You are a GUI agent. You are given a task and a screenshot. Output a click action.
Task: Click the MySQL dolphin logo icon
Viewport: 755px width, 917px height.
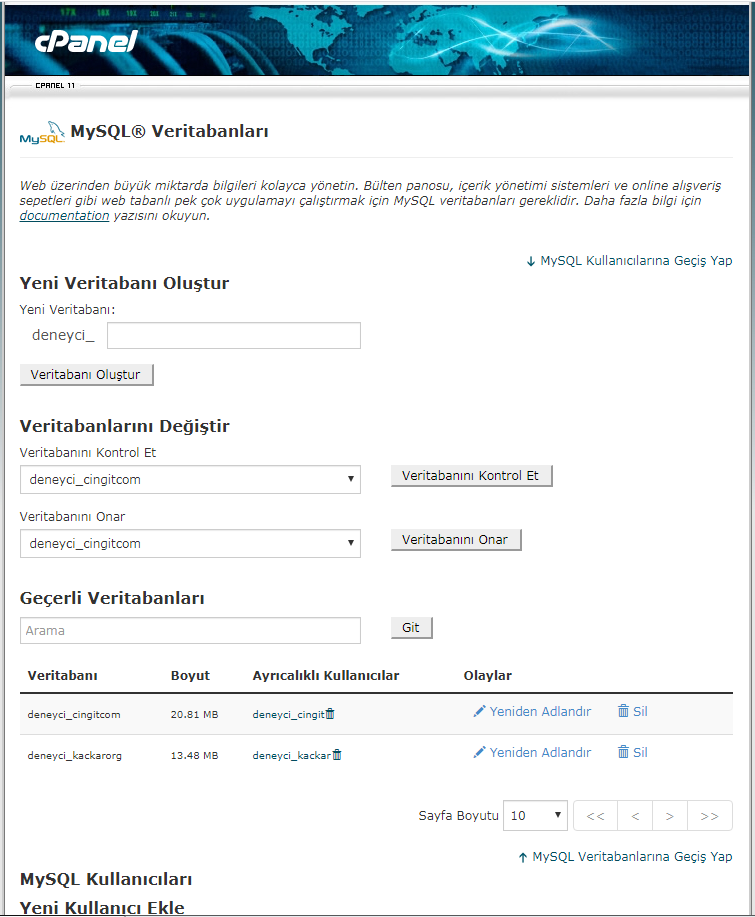[42, 133]
